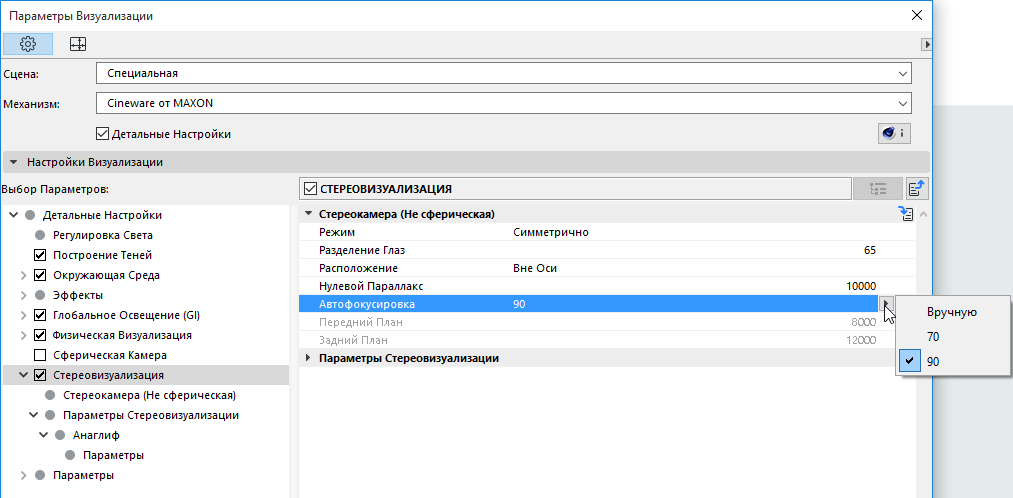Open the gear settings tab
This screenshot has width=1013, height=498.
tap(28, 44)
